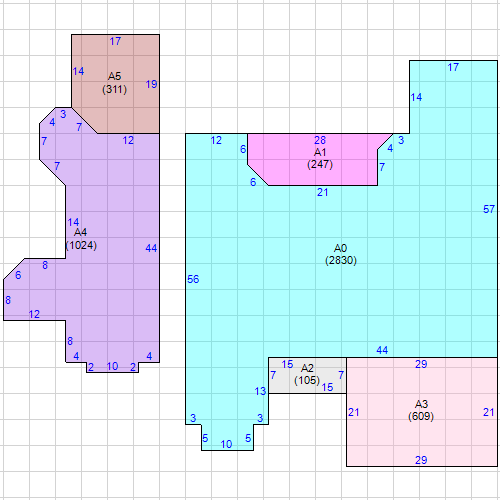500x500 pixels.
Task: Click the A2 (105) area label
Action: pos(307,374)
